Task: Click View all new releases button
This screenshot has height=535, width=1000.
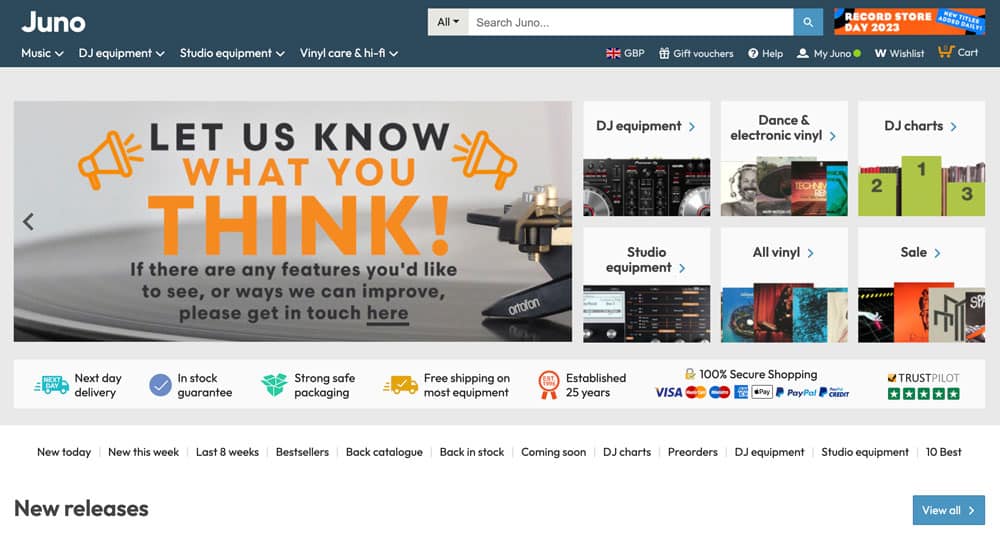Action: pos(948,510)
